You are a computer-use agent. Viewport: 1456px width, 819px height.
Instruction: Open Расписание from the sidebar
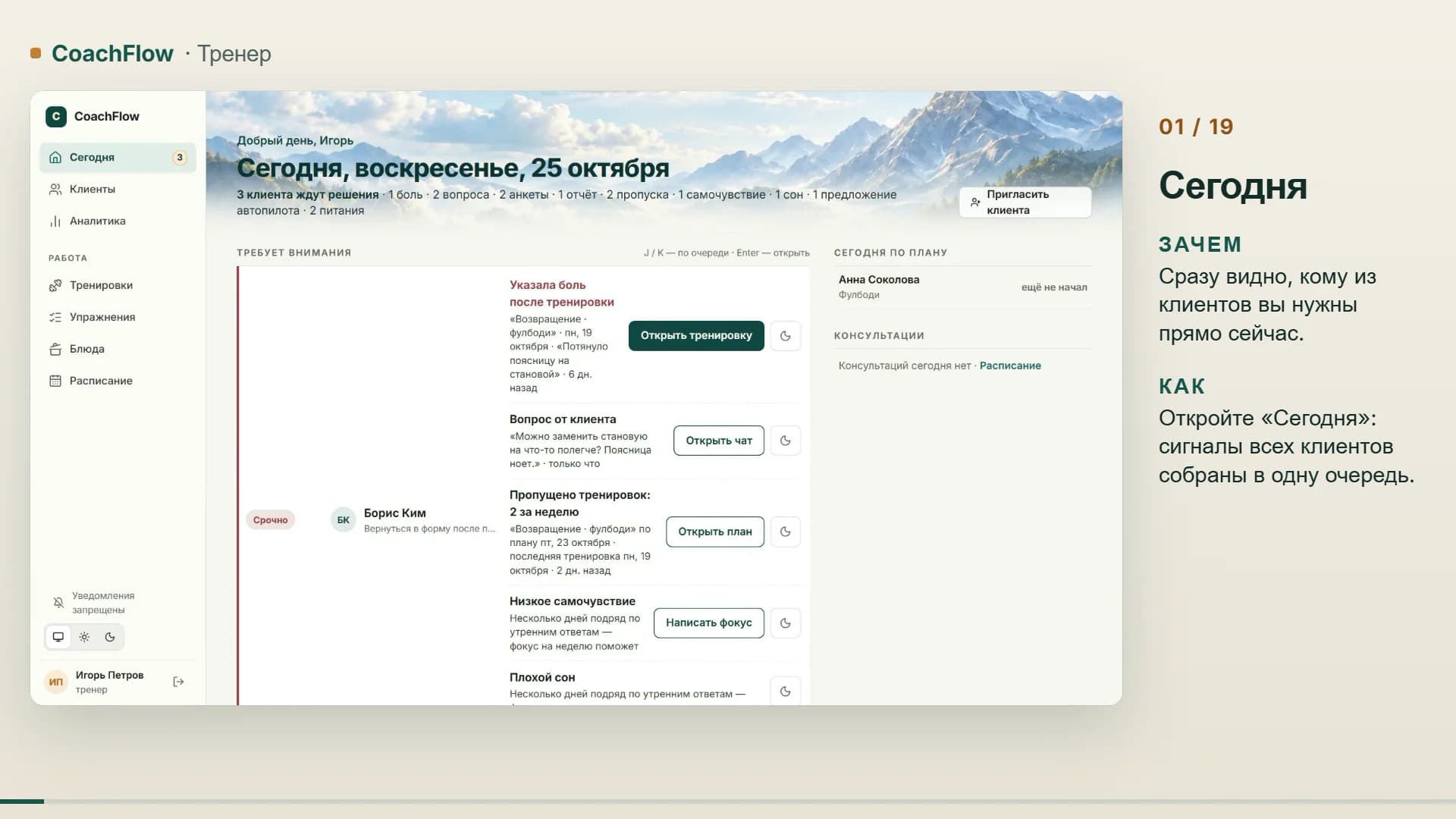click(x=118, y=381)
